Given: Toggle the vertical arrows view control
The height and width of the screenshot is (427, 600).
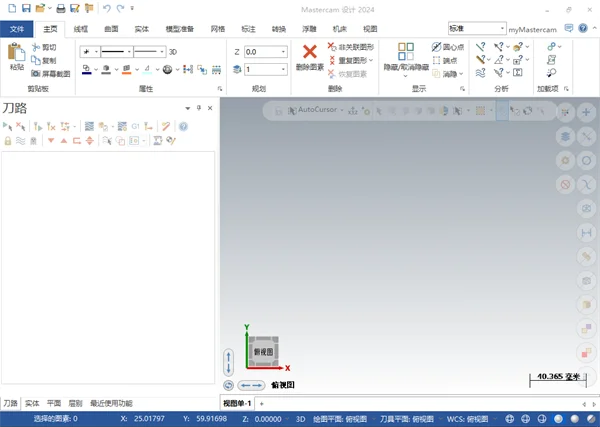Looking at the screenshot, I should click(228, 362).
